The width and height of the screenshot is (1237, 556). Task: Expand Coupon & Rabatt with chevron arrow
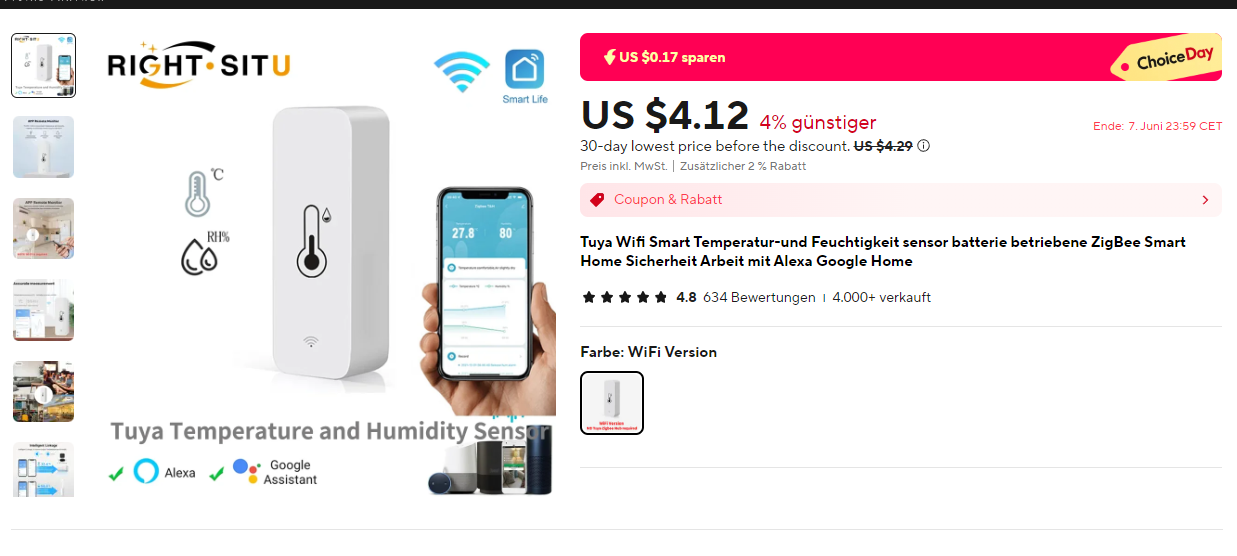tap(1205, 200)
